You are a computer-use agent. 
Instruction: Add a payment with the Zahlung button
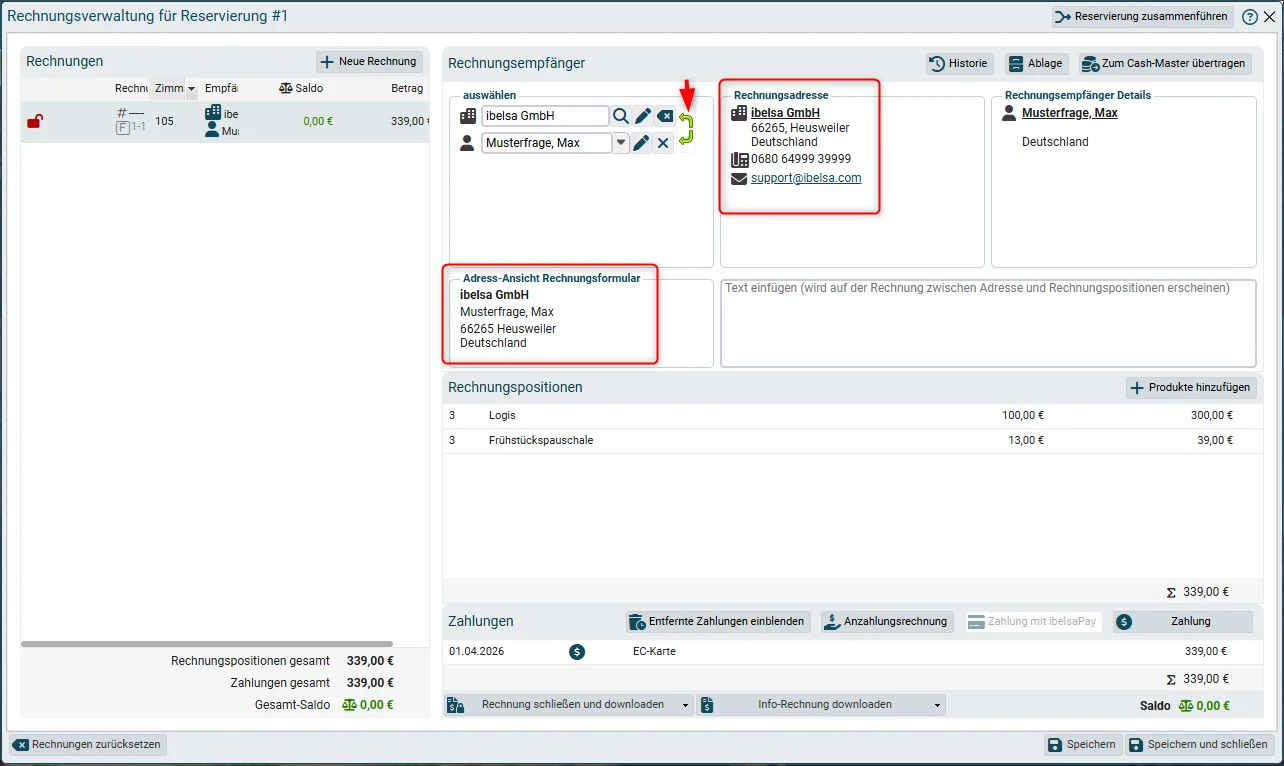pos(1183,622)
